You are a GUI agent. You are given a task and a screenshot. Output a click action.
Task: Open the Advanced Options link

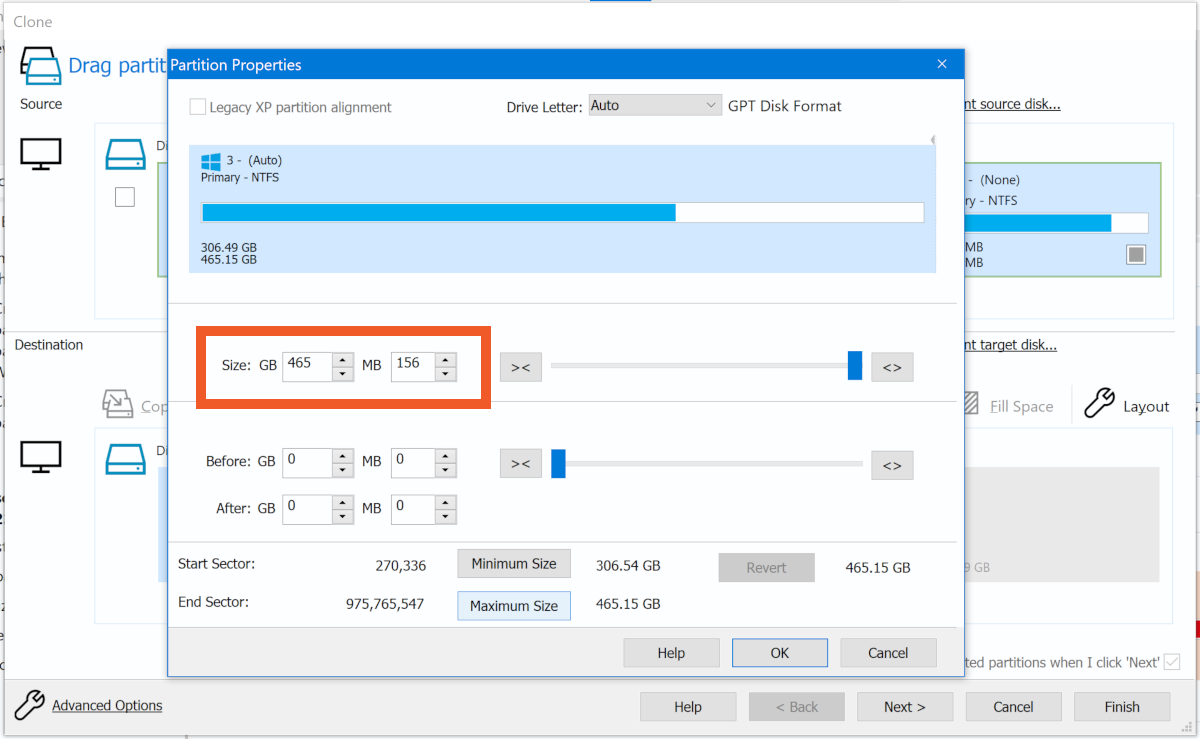107,706
